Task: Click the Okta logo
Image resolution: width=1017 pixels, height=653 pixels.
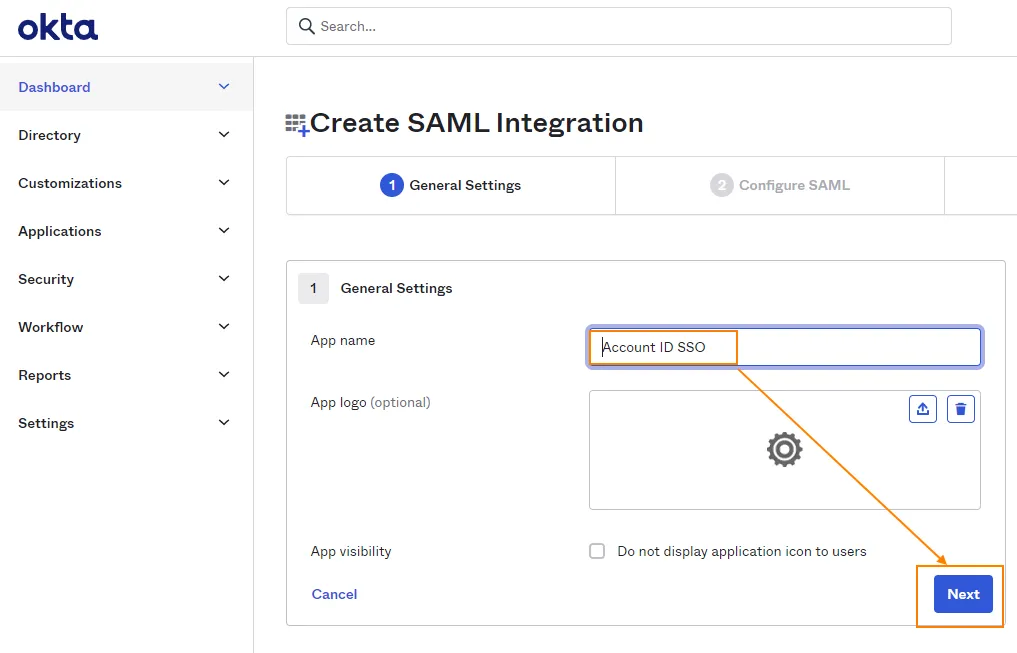Action: coord(58,28)
